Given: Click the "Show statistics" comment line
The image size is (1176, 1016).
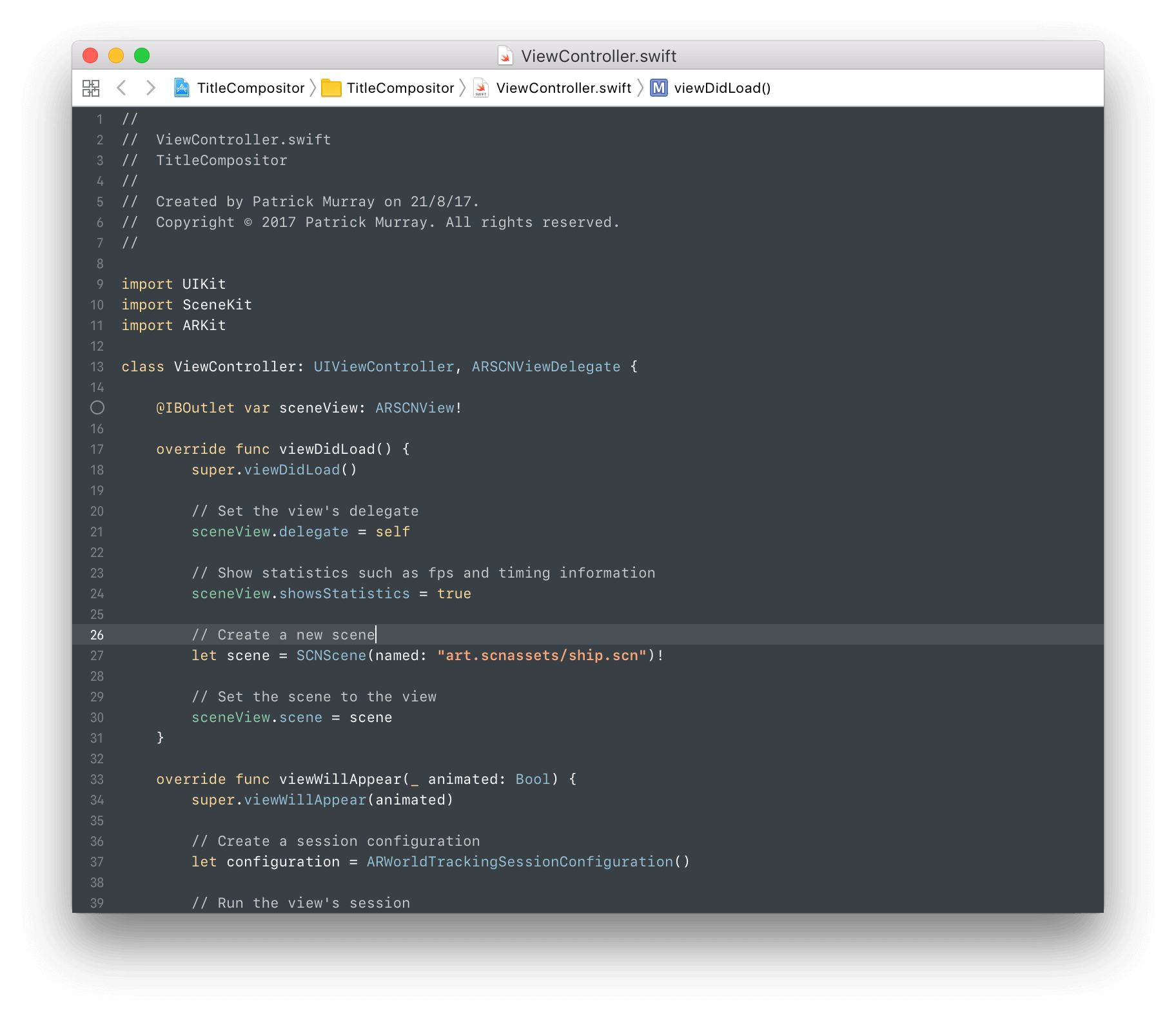Looking at the screenshot, I should (424, 573).
